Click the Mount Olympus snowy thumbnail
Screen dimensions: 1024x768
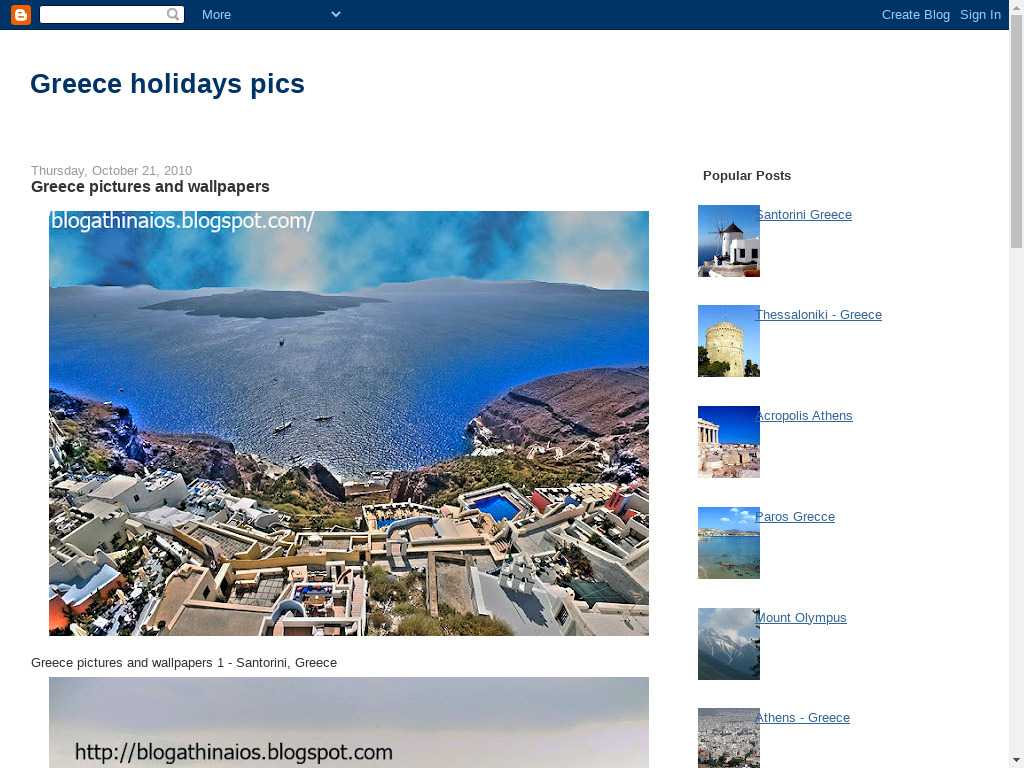[x=729, y=644]
